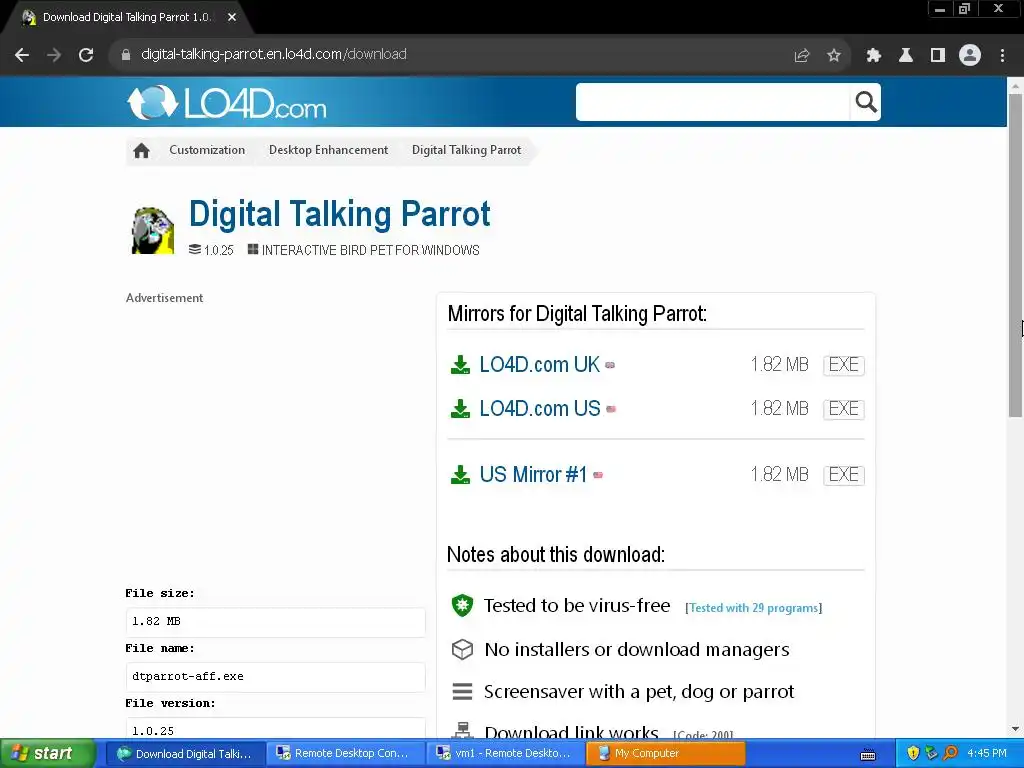Viewport: 1024px width, 768px height.
Task: Click the Tested to be virus-free text
Action: pyautogui.click(x=577, y=606)
